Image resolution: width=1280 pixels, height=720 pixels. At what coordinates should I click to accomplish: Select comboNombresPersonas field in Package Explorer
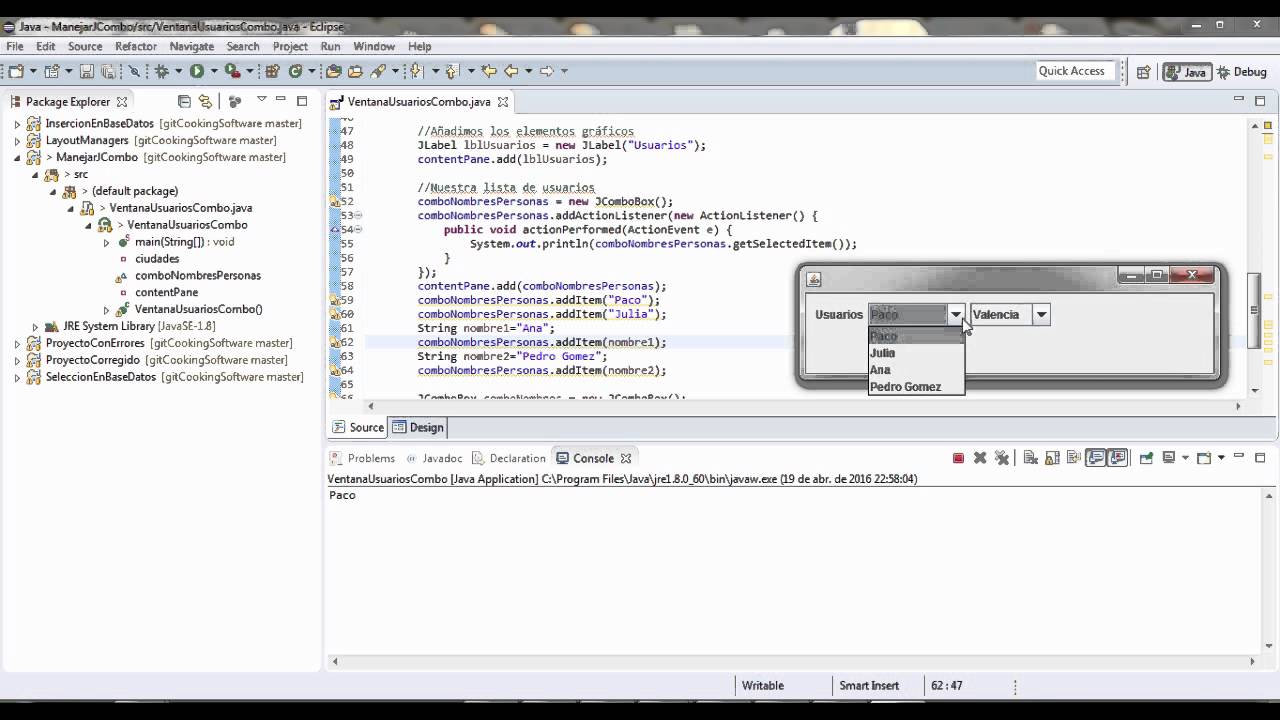198,276
